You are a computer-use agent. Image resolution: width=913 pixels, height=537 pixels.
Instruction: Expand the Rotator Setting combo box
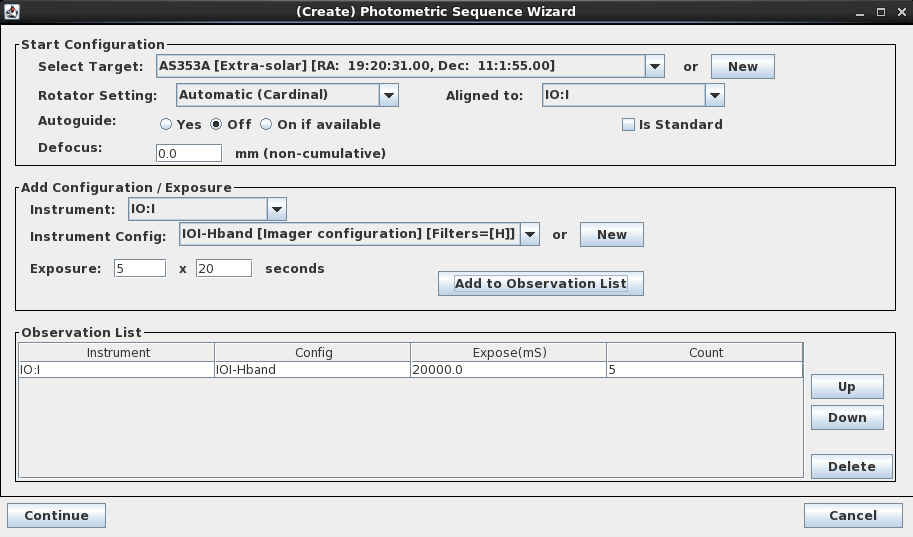tap(388, 95)
